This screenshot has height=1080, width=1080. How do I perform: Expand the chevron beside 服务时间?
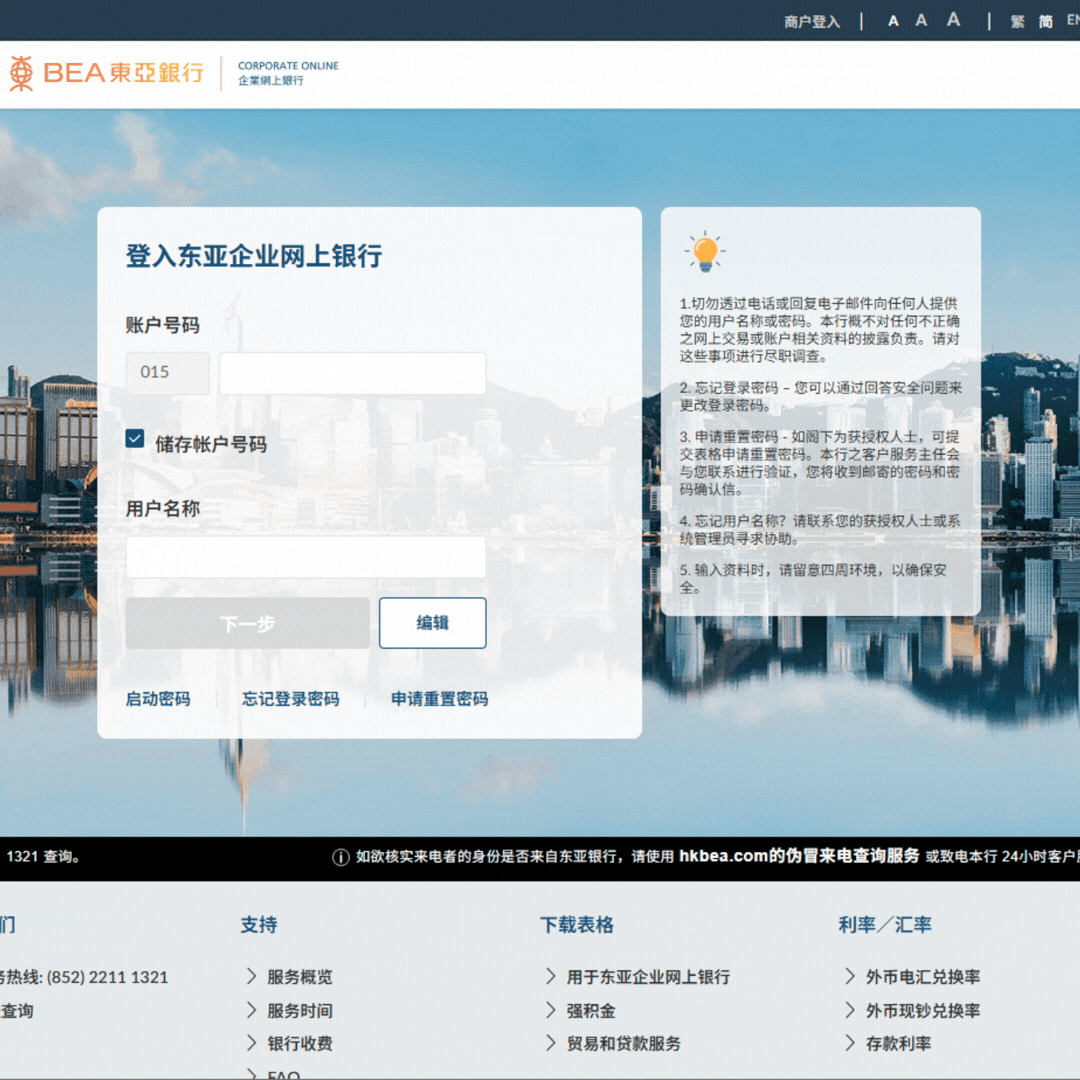(x=251, y=1010)
